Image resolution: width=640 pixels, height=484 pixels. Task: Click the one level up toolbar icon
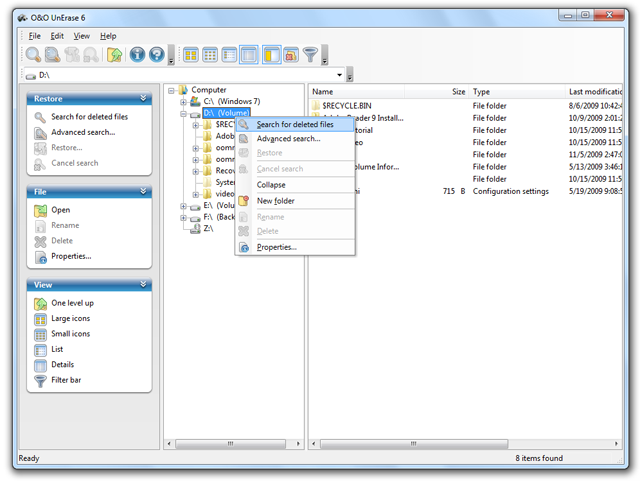(115, 55)
